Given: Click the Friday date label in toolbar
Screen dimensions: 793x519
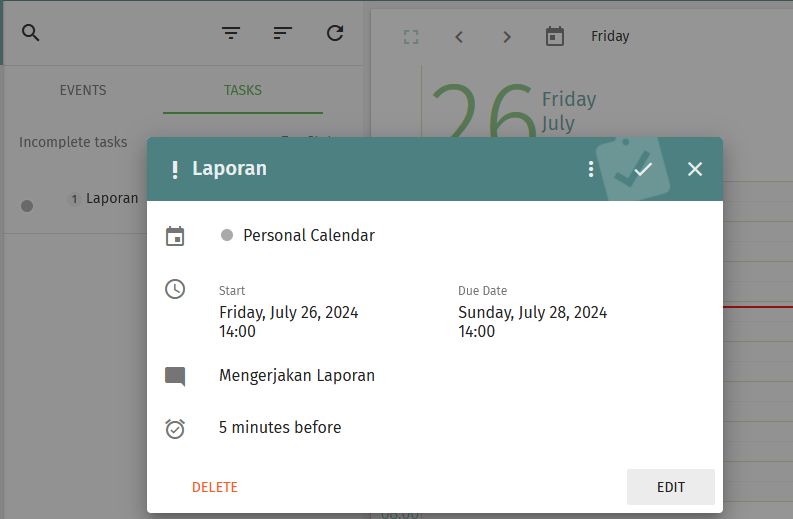Looking at the screenshot, I should click(x=610, y=37).
